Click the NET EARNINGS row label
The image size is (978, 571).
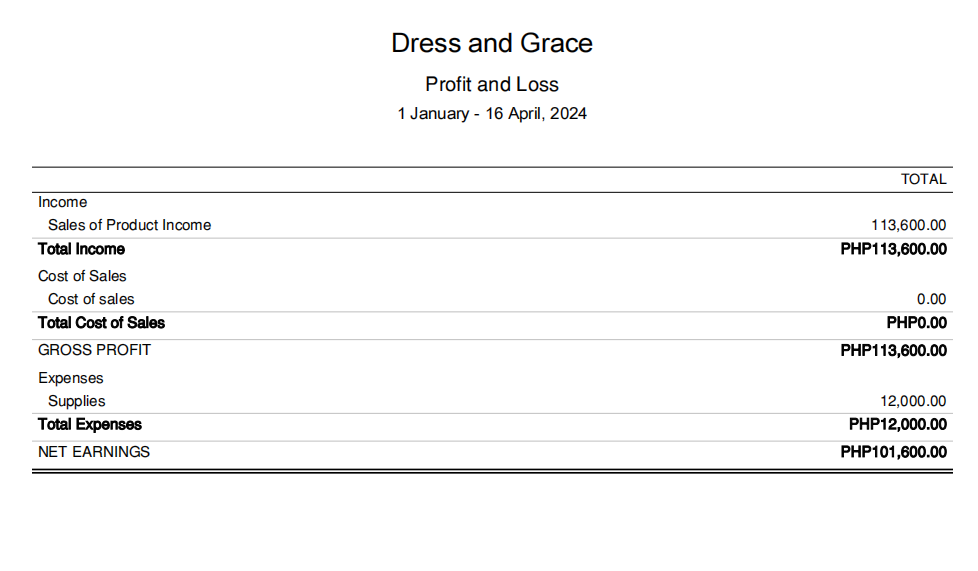click(93, 452)
